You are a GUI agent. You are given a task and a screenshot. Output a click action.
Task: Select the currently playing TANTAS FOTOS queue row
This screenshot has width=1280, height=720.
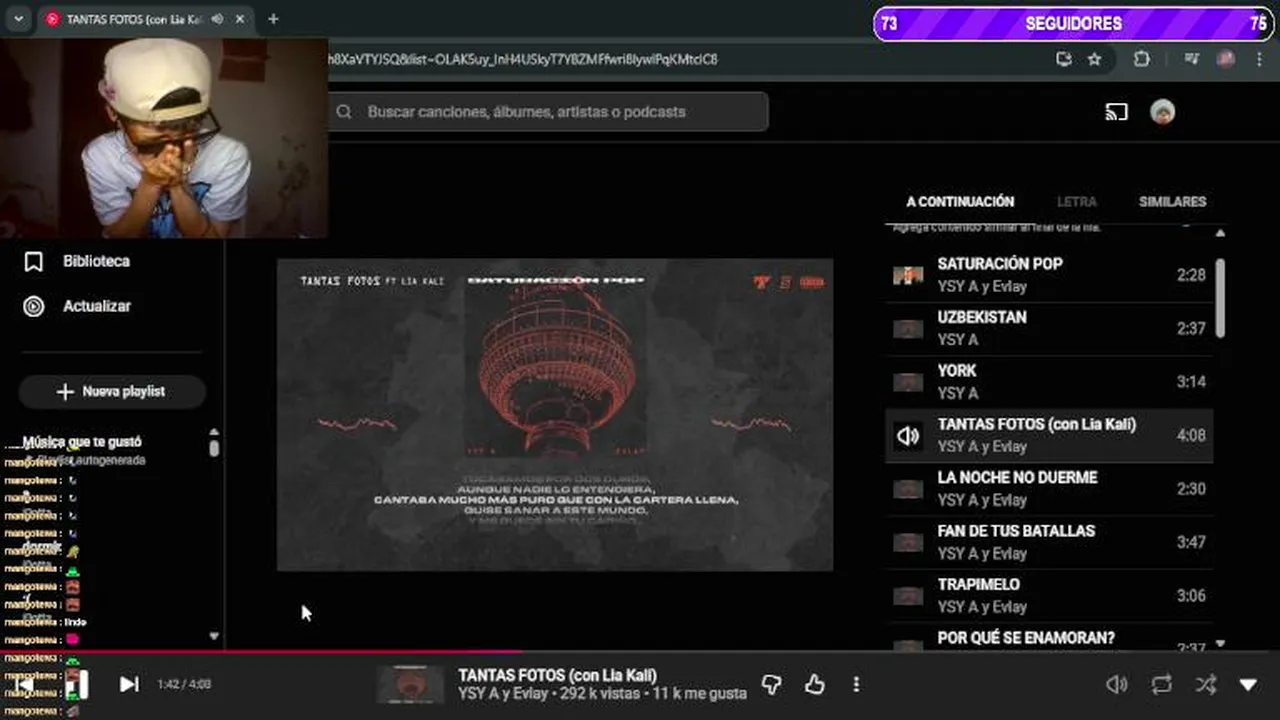click(1049, 435)
